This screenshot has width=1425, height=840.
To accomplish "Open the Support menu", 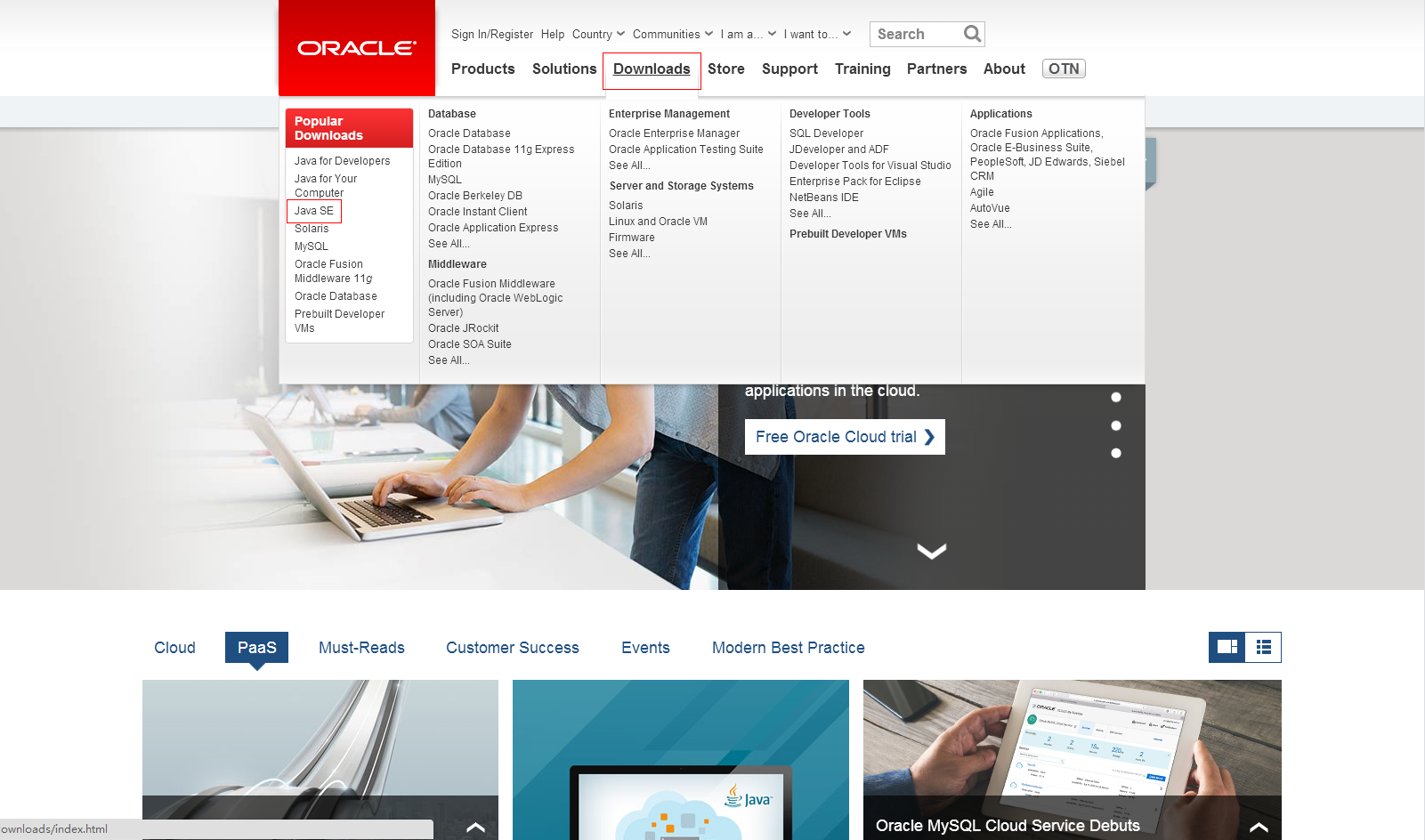I will pos(789,69).
